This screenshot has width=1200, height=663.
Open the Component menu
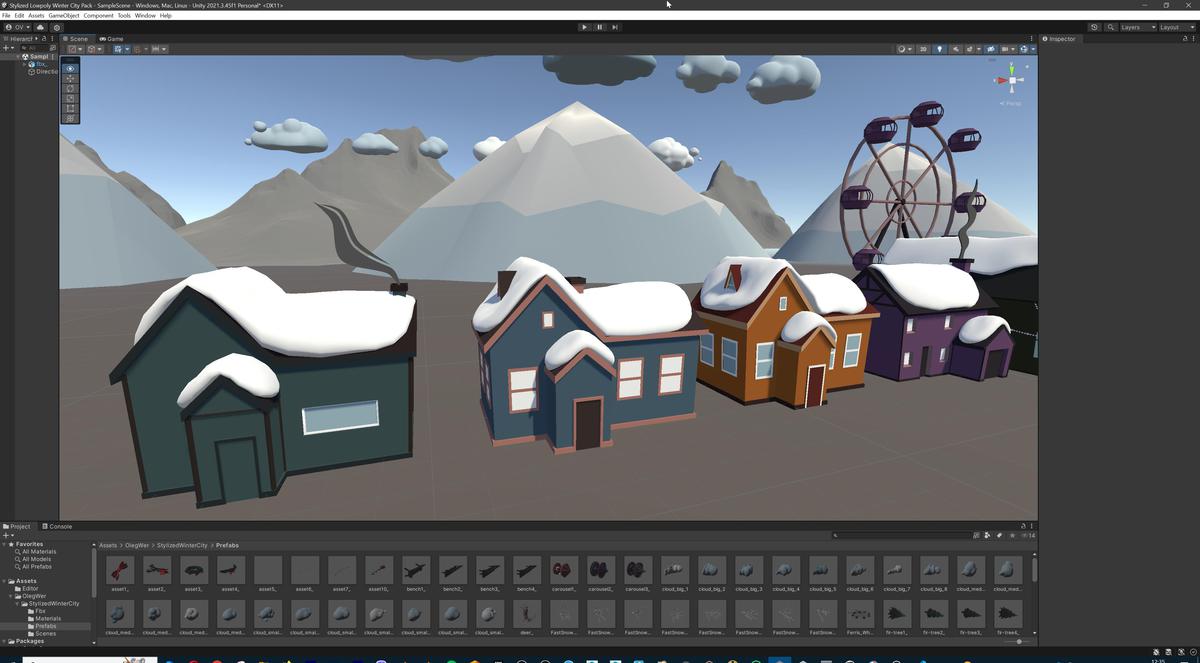(98, 16)
